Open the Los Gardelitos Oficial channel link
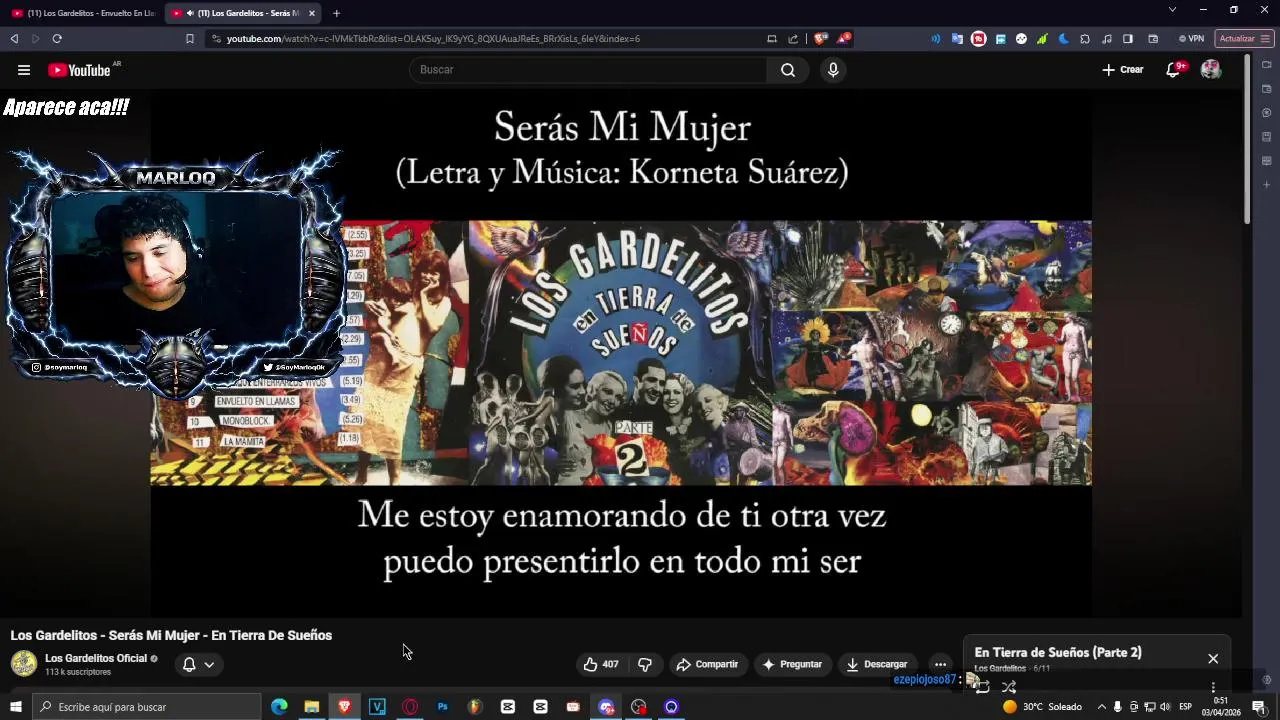 [x=96, y=658]
